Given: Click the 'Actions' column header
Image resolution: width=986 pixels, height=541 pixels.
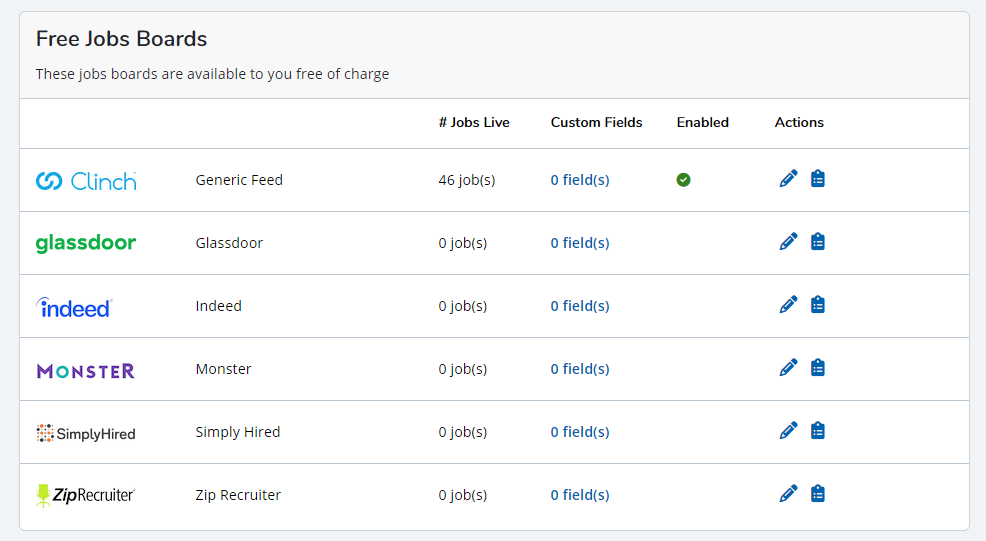Looking at the screenshot, I should pos(799,122).
